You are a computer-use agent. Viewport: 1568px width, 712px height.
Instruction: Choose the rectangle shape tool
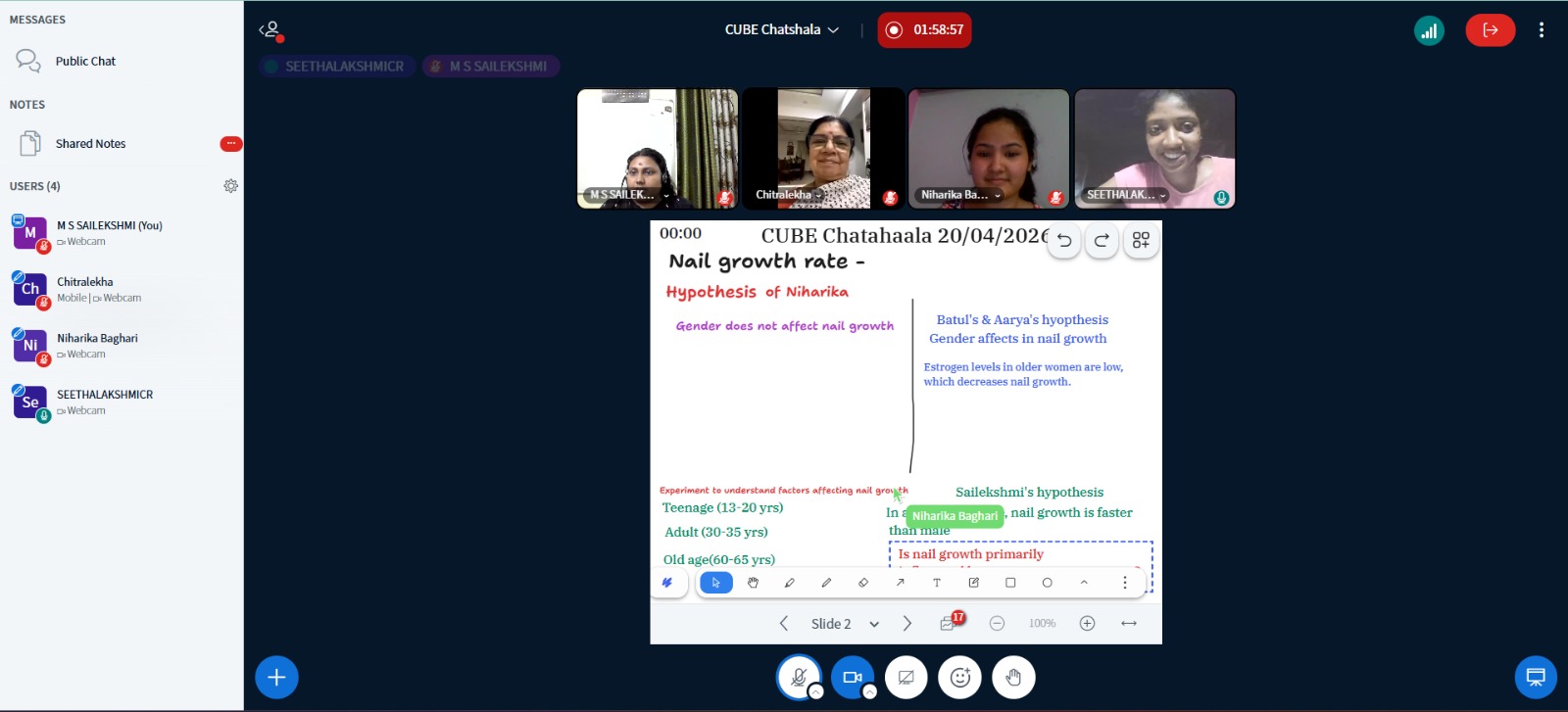tap(1010, 583)
